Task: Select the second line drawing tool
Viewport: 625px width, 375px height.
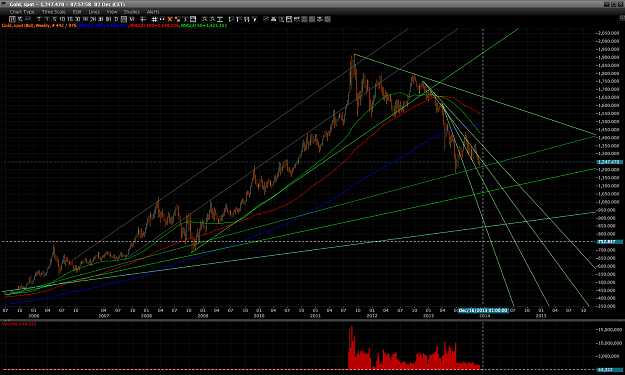Action: (239, 19)
